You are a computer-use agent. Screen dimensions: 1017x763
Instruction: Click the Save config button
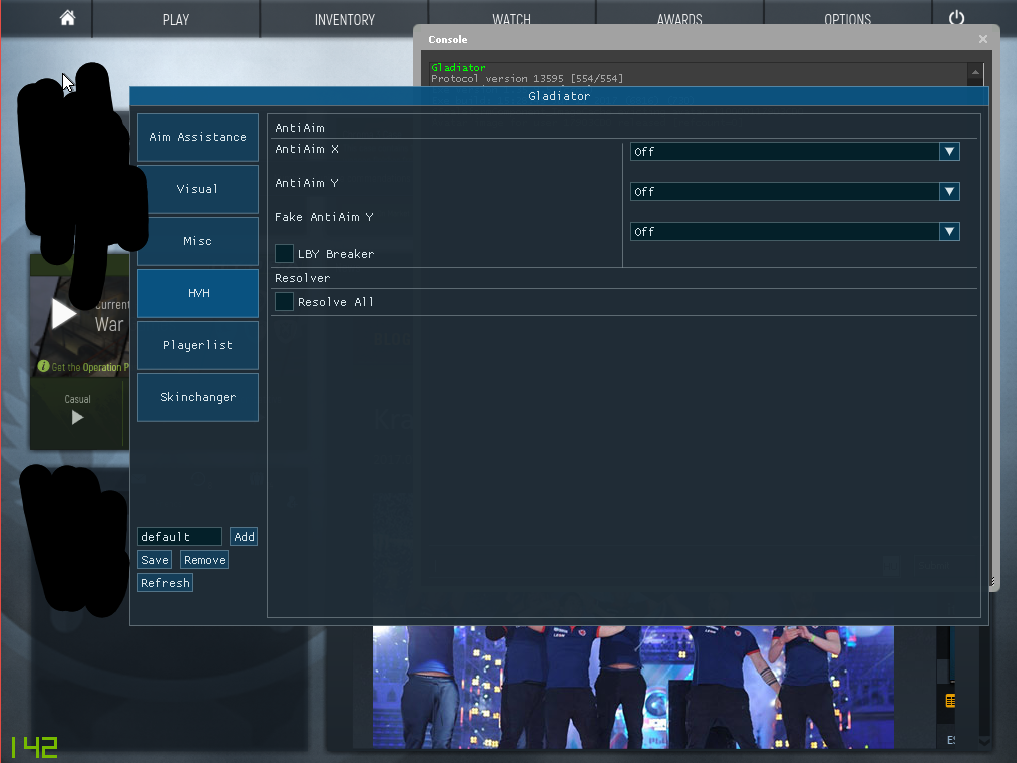tap(154, 560)
